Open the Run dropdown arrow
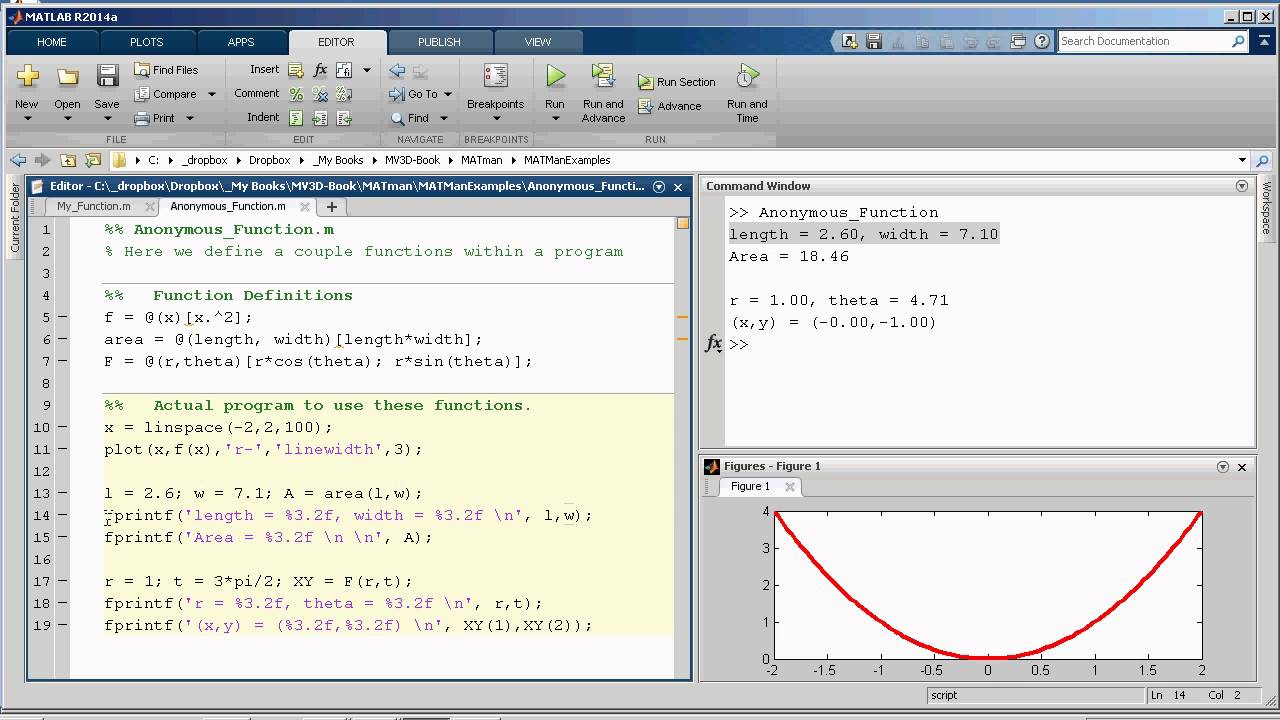Viewport: 1280px width, 720px height. (x=555, y=119)
